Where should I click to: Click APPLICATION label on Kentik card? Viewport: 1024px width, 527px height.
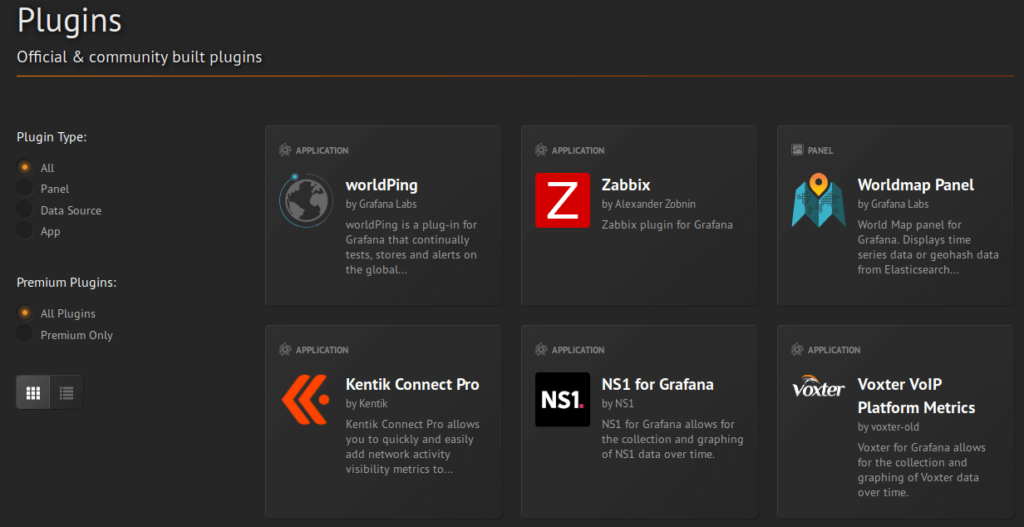point(322,350)
